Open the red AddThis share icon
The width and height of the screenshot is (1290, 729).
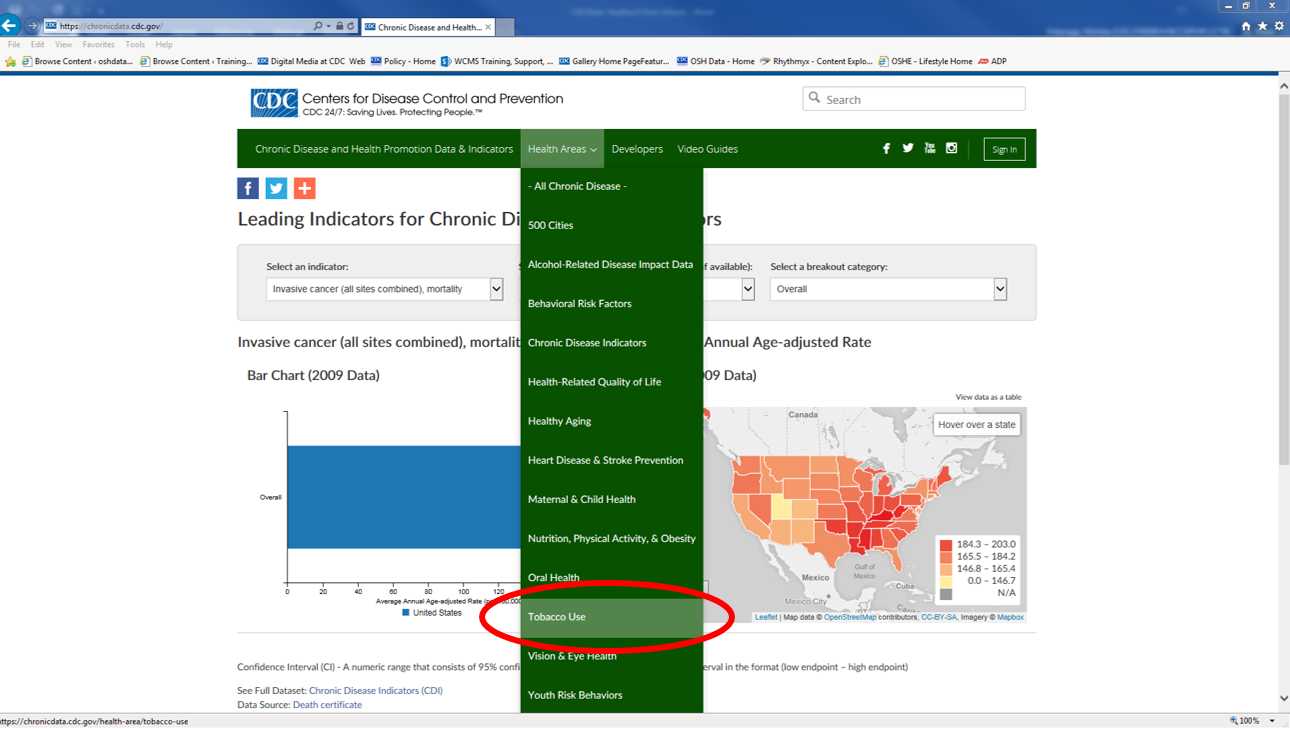(305, 187)
